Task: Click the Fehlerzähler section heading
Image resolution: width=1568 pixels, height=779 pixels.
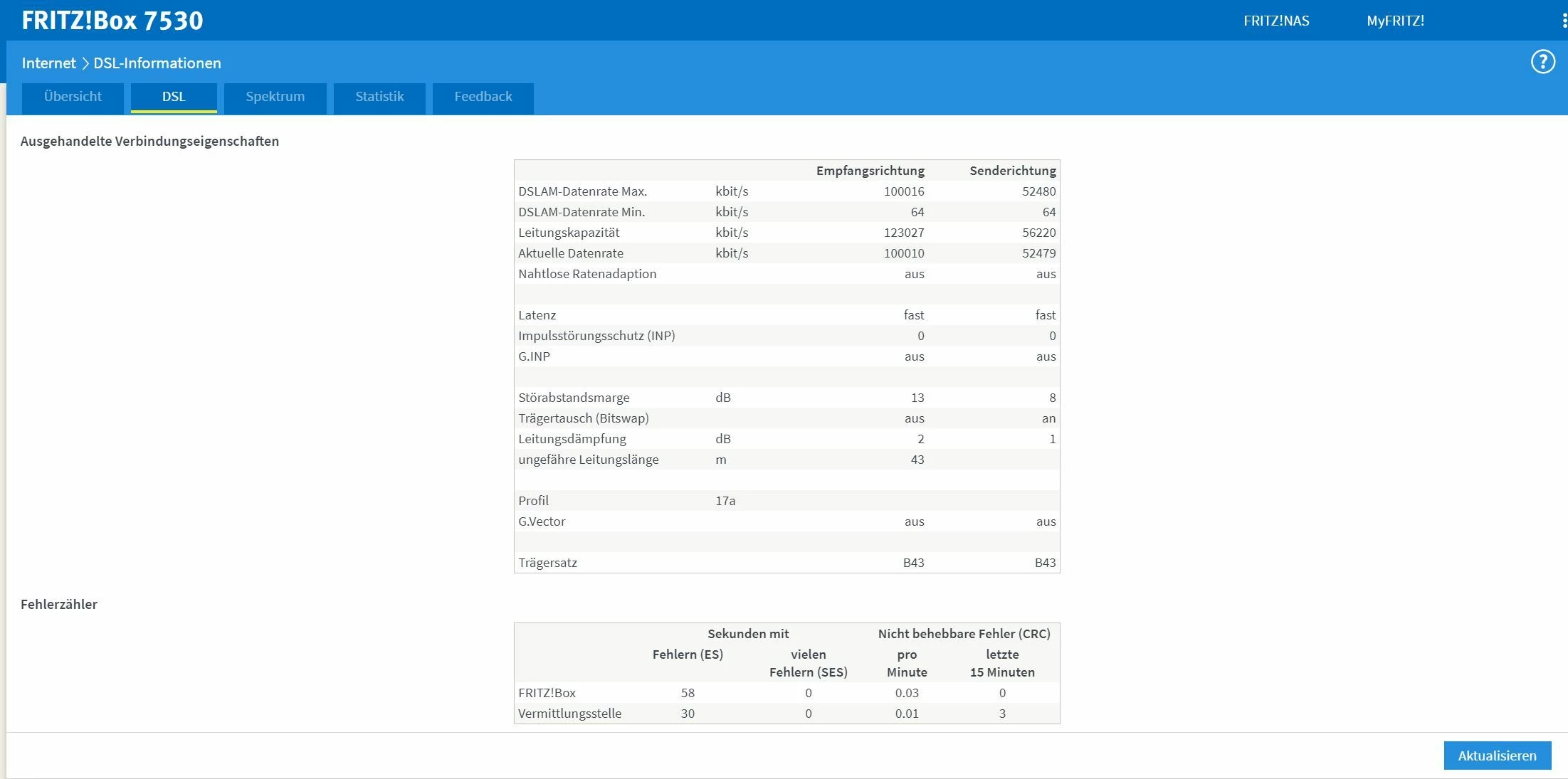Action: click(59, 604)
